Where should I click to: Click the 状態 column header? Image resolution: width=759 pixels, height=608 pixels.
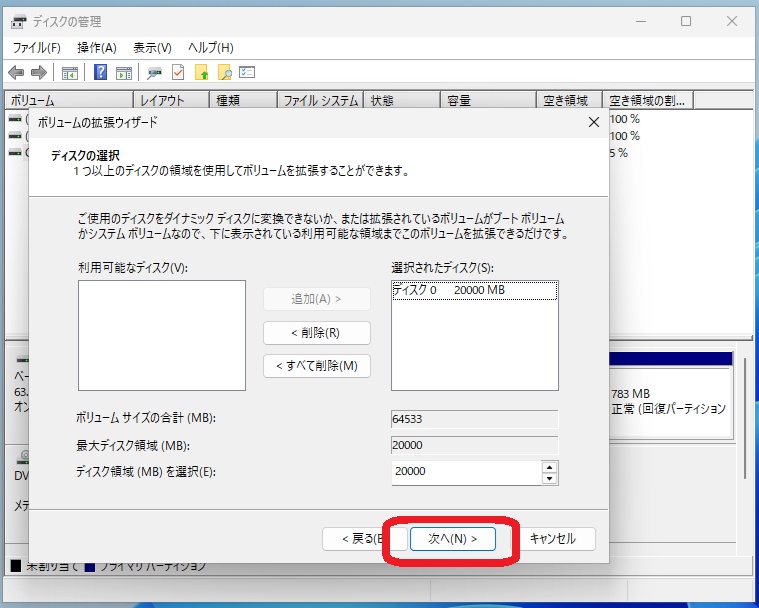[402, 101]
